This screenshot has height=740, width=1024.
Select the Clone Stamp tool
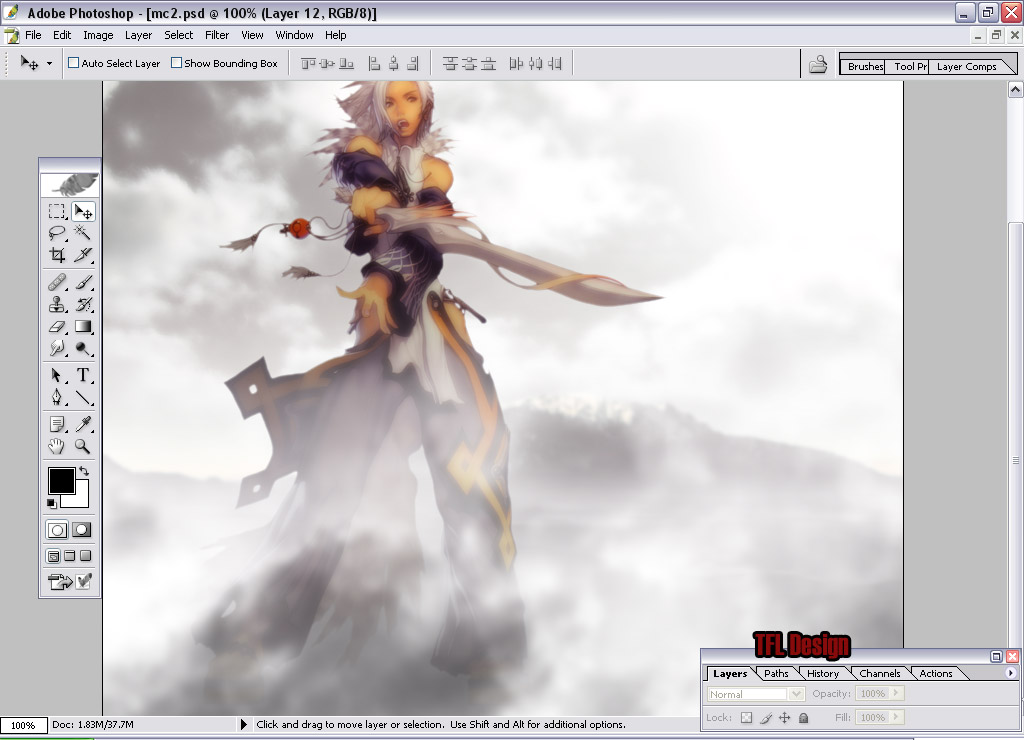(x=57, y=304)
